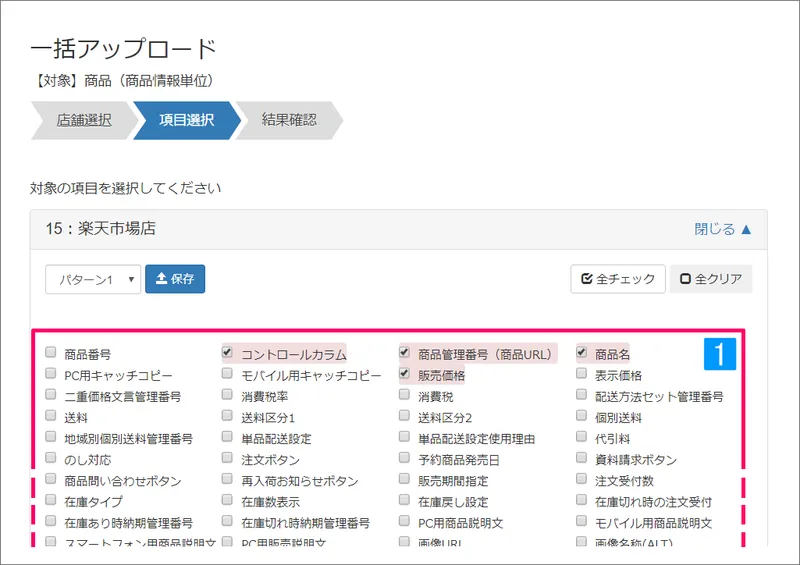This screenshot has width=800, height=565.
Task: Select the 結果確認 step tab
Action: point(289,120)
